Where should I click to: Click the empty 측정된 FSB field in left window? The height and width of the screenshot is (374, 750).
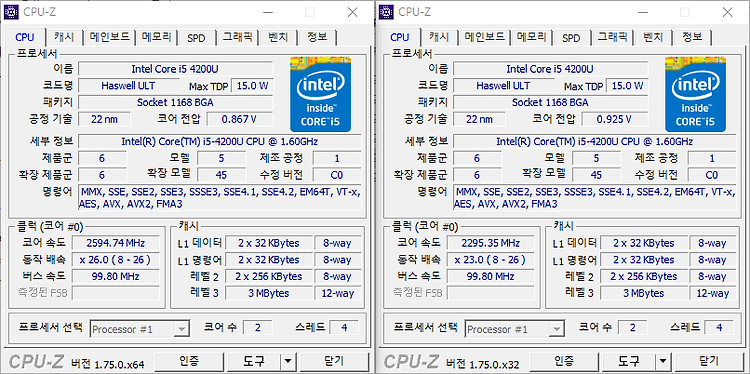(x=115, y=293)
